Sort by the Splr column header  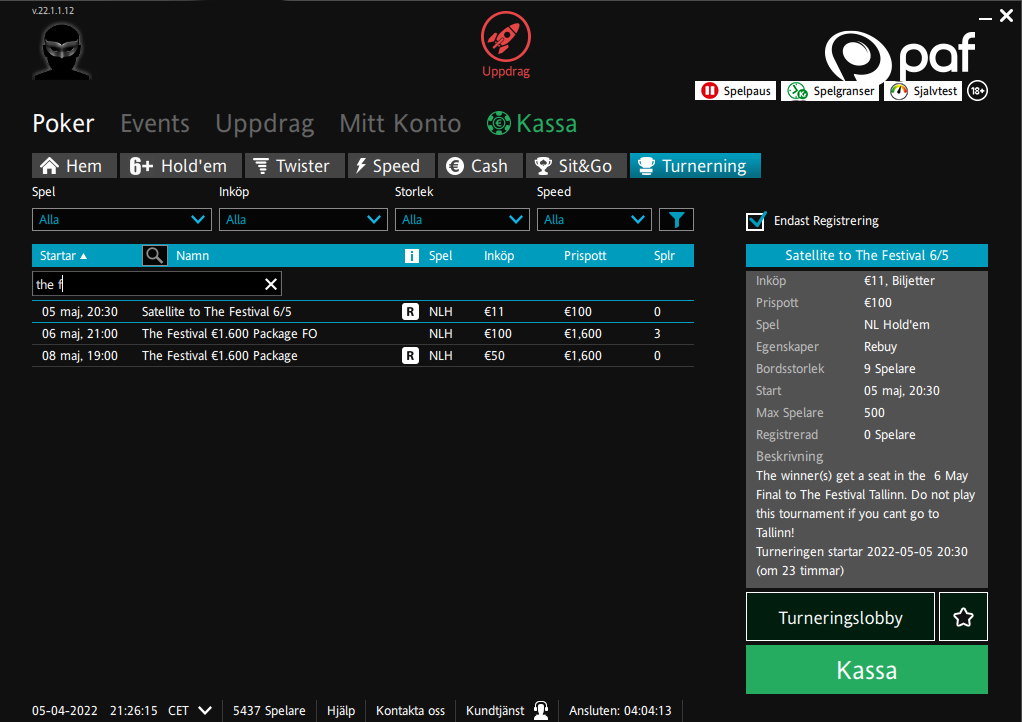664,255
